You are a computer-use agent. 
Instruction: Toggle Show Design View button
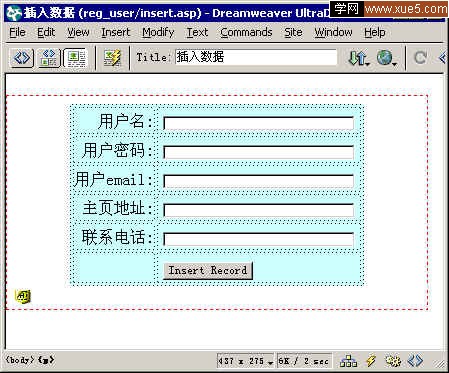tap(76, 58)
